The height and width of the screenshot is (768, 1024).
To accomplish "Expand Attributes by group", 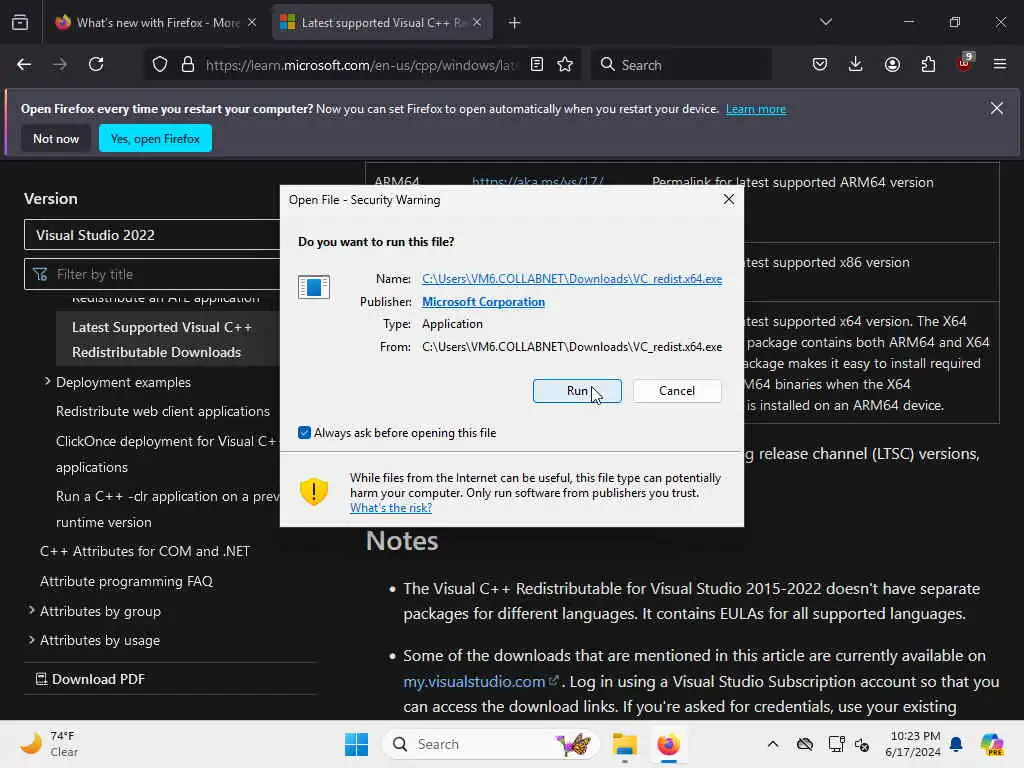I will [31, 611].
